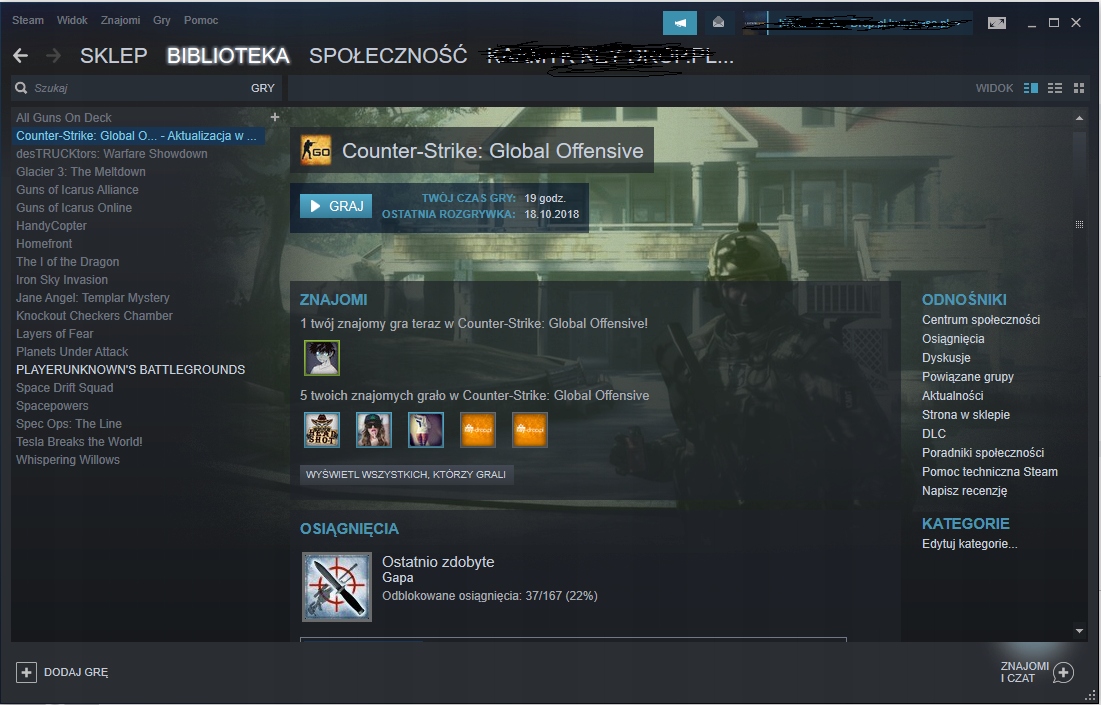Click the Counter-Strike GO game icon

[x=316, y=150]
